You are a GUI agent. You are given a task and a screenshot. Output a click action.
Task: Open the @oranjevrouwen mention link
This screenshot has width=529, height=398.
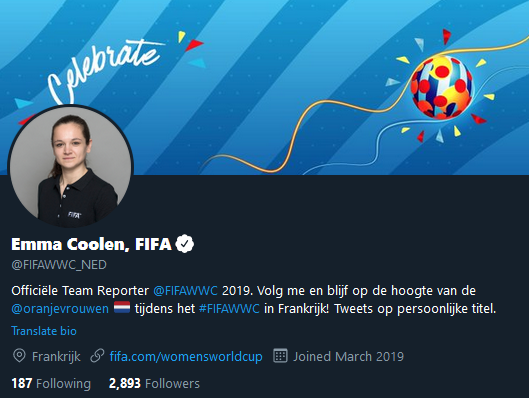click(x=60, y=309)
